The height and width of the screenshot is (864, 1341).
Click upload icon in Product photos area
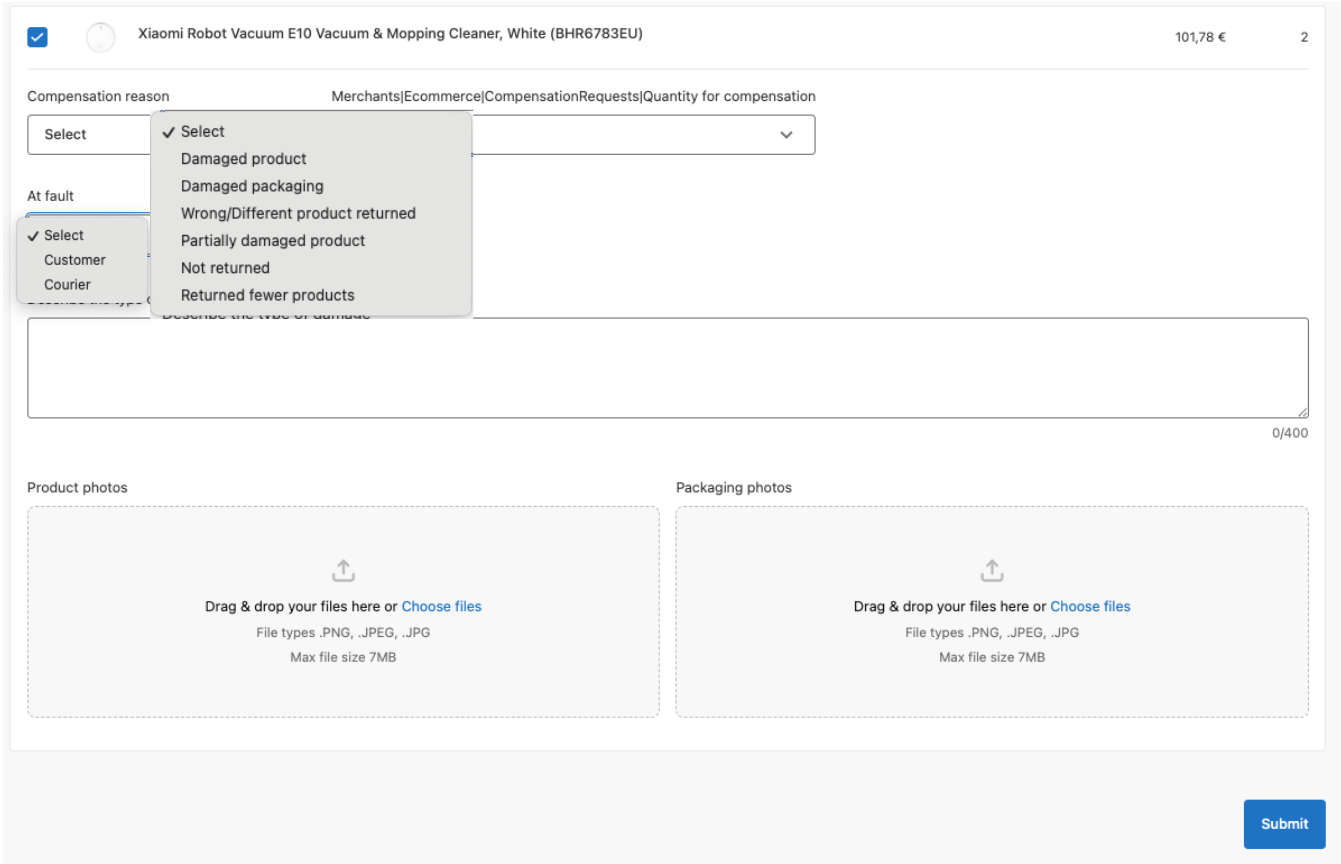tap(343, 570)
